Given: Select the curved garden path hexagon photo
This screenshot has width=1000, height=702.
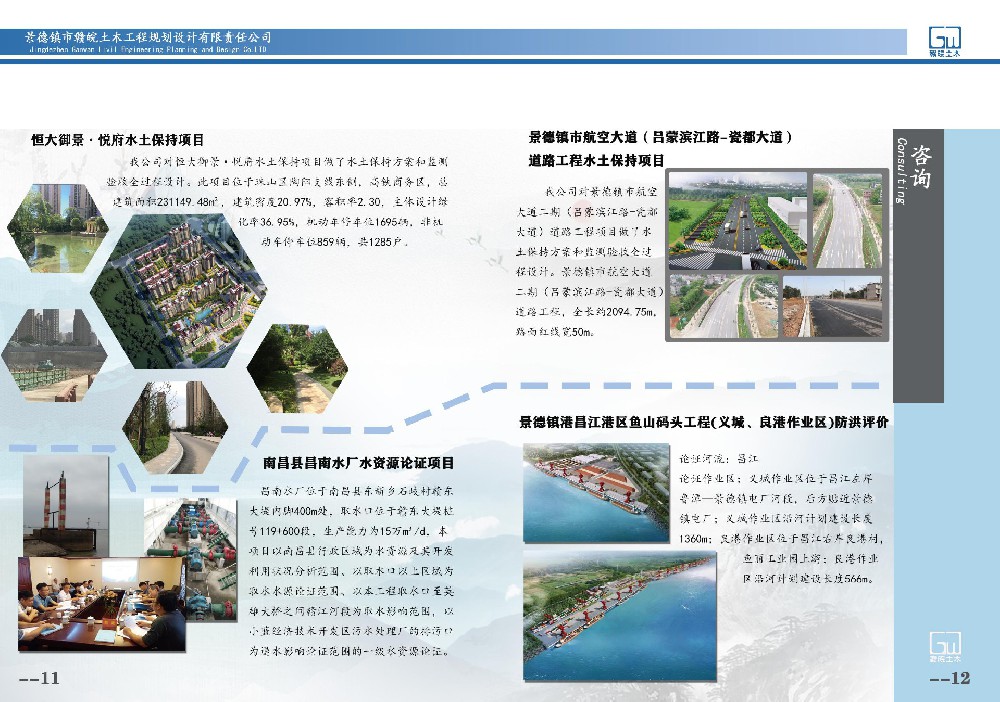Looking at the screenshot, I should tap(175, 425).
